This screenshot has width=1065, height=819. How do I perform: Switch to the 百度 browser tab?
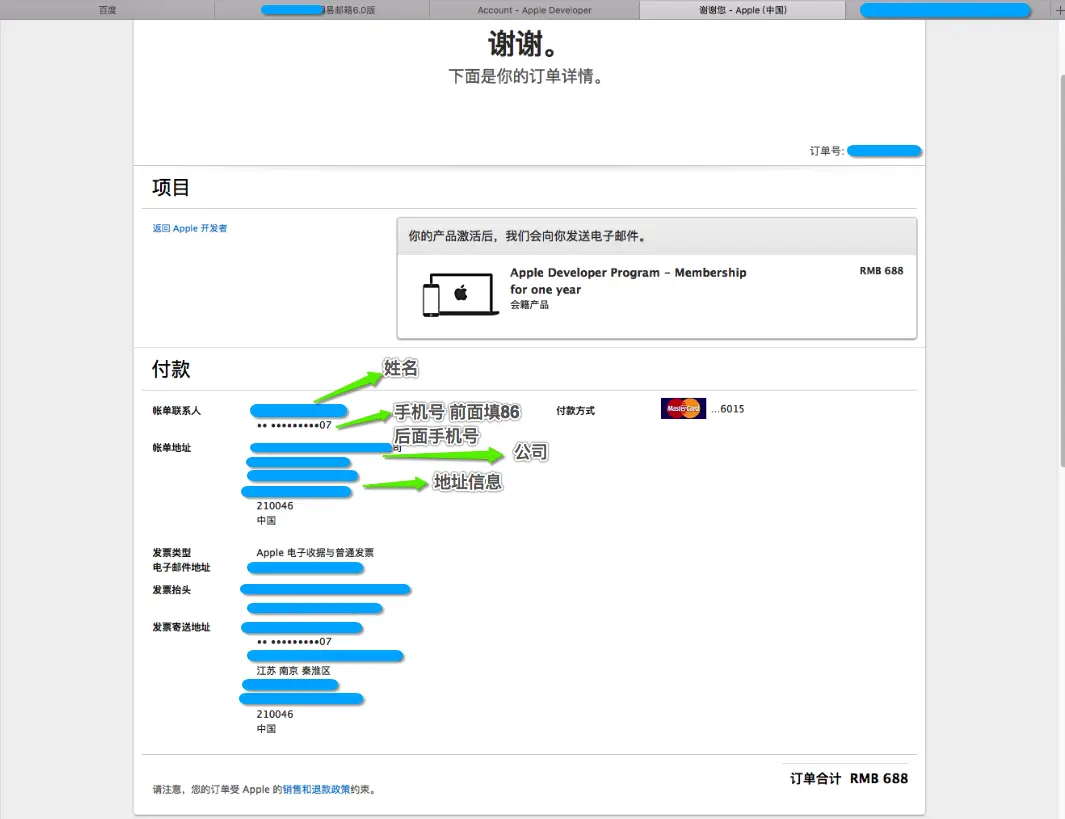107,10
